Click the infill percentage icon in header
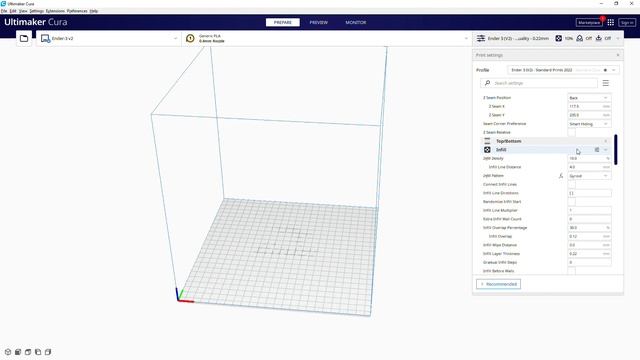 tap(558, 38)
